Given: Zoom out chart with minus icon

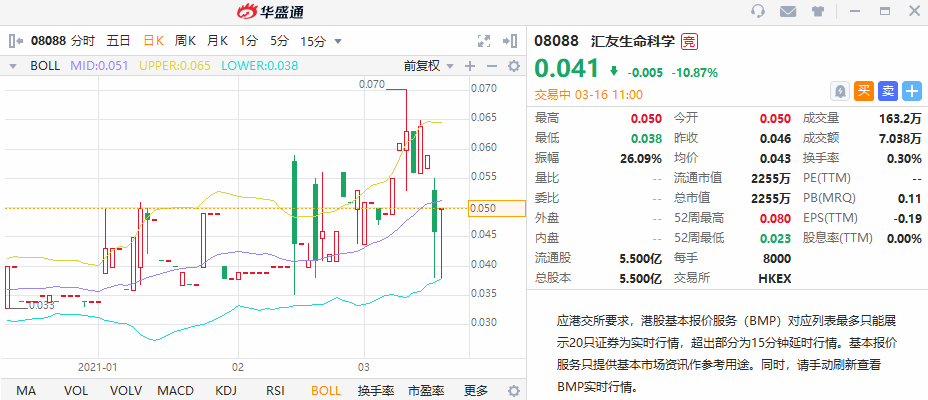Looking at the screenshot, I should 492,66.
